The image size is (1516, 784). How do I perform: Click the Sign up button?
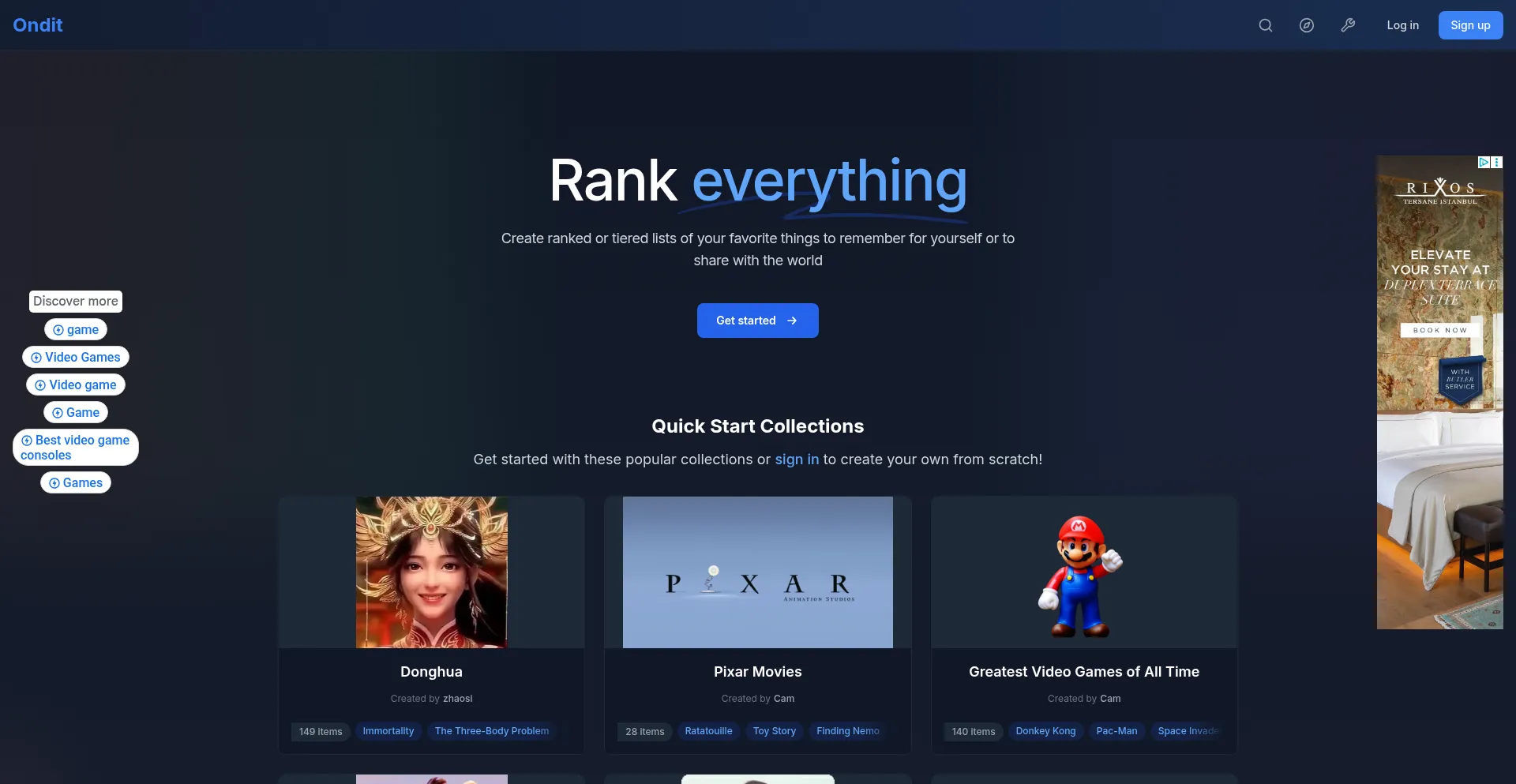pos(1470,25)
